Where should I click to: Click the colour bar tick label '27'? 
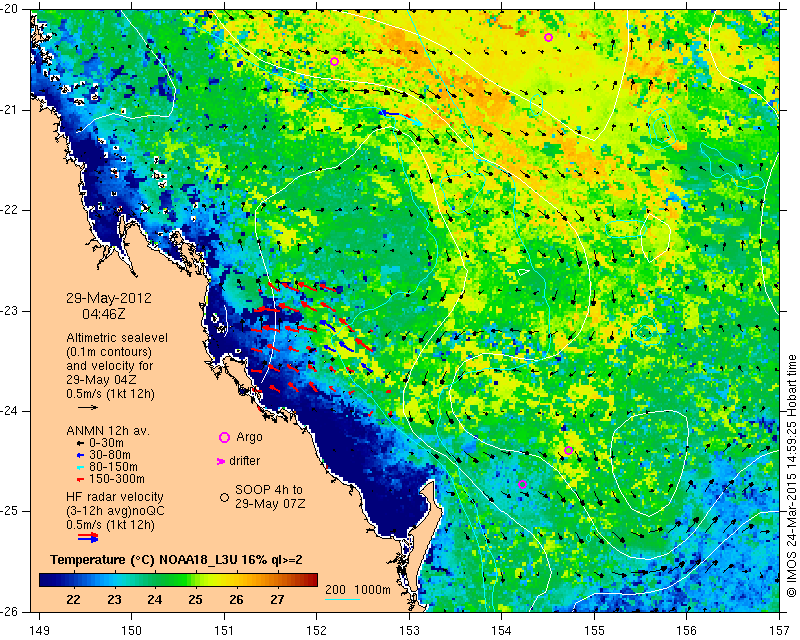tap(277, 599)
